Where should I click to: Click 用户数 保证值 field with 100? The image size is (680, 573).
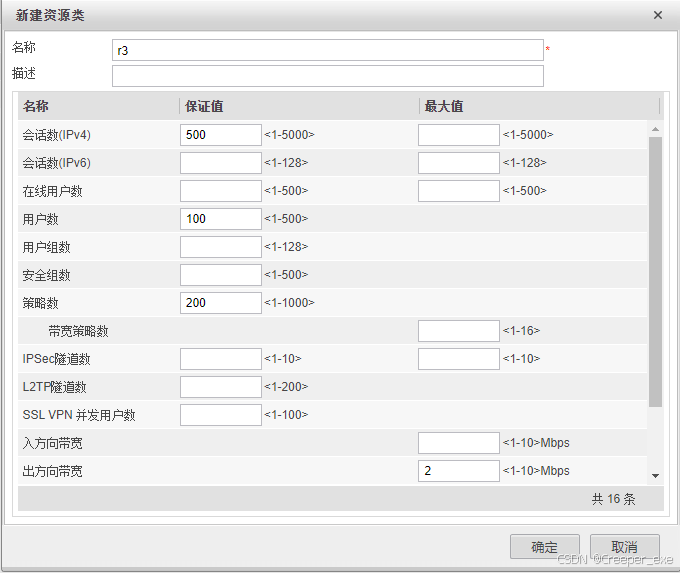(221, 219)
